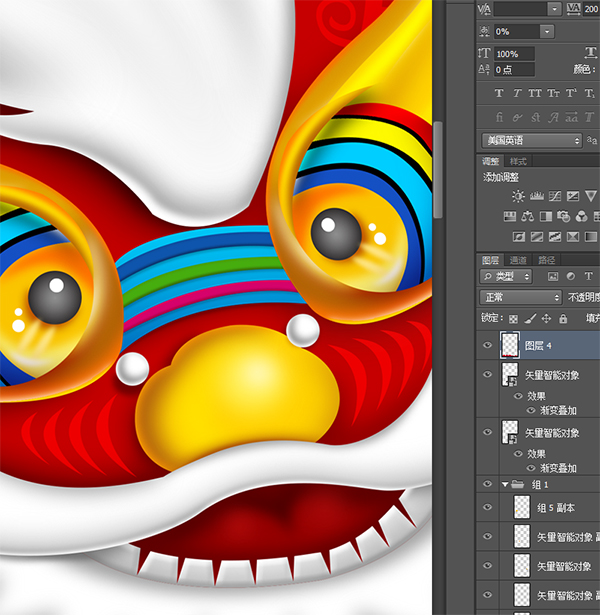Open the kerning dropdown arrow
600x615 pixels.
[555, 9]
